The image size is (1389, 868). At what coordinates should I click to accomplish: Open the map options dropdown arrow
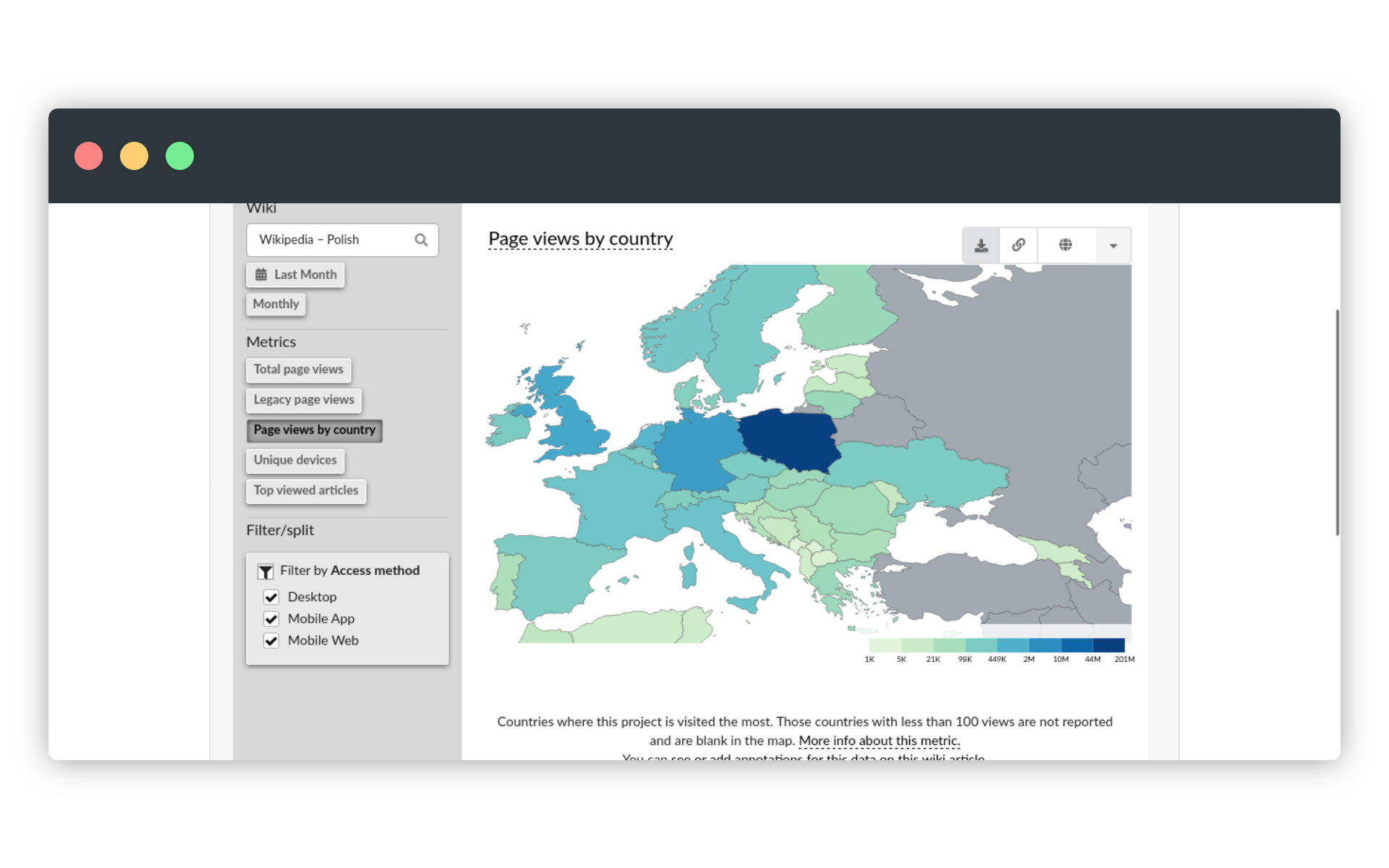tap(1112, 244)
